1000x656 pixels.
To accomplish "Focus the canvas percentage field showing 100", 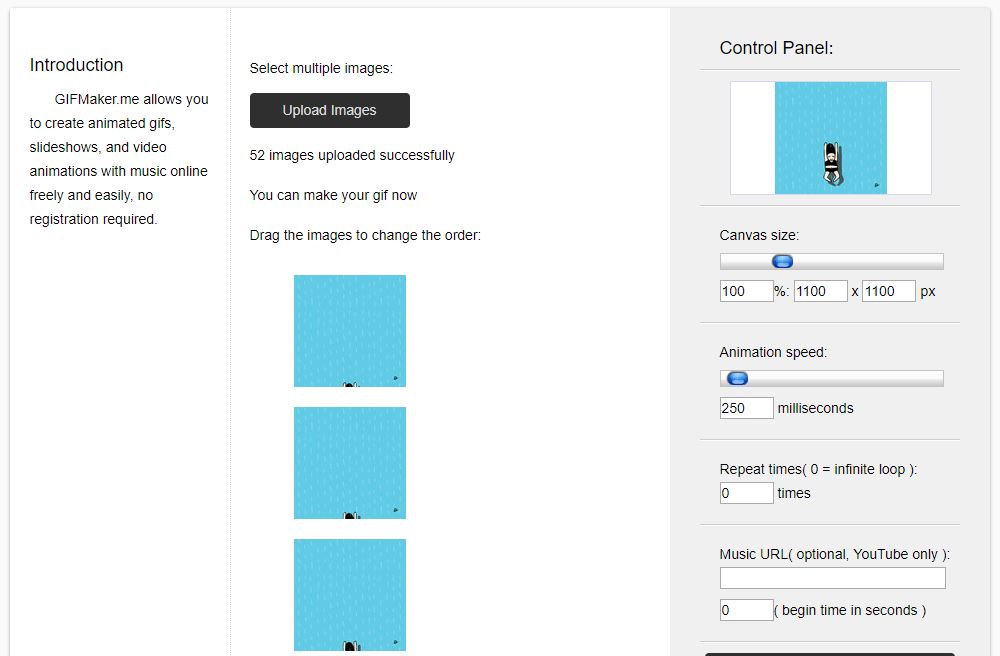I will (x=746, y=291).
